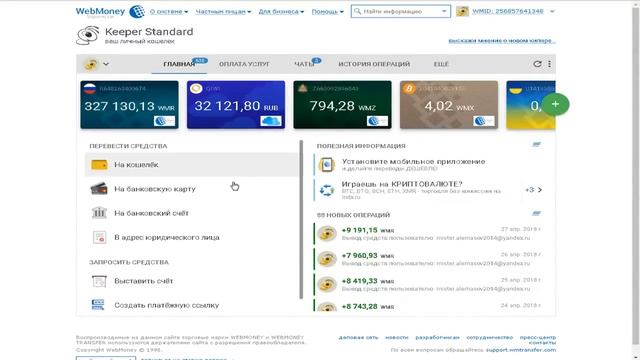640x360 pixels.
Task: Click the WebMoney wordmark text
Action: click(x=100, y=11)
